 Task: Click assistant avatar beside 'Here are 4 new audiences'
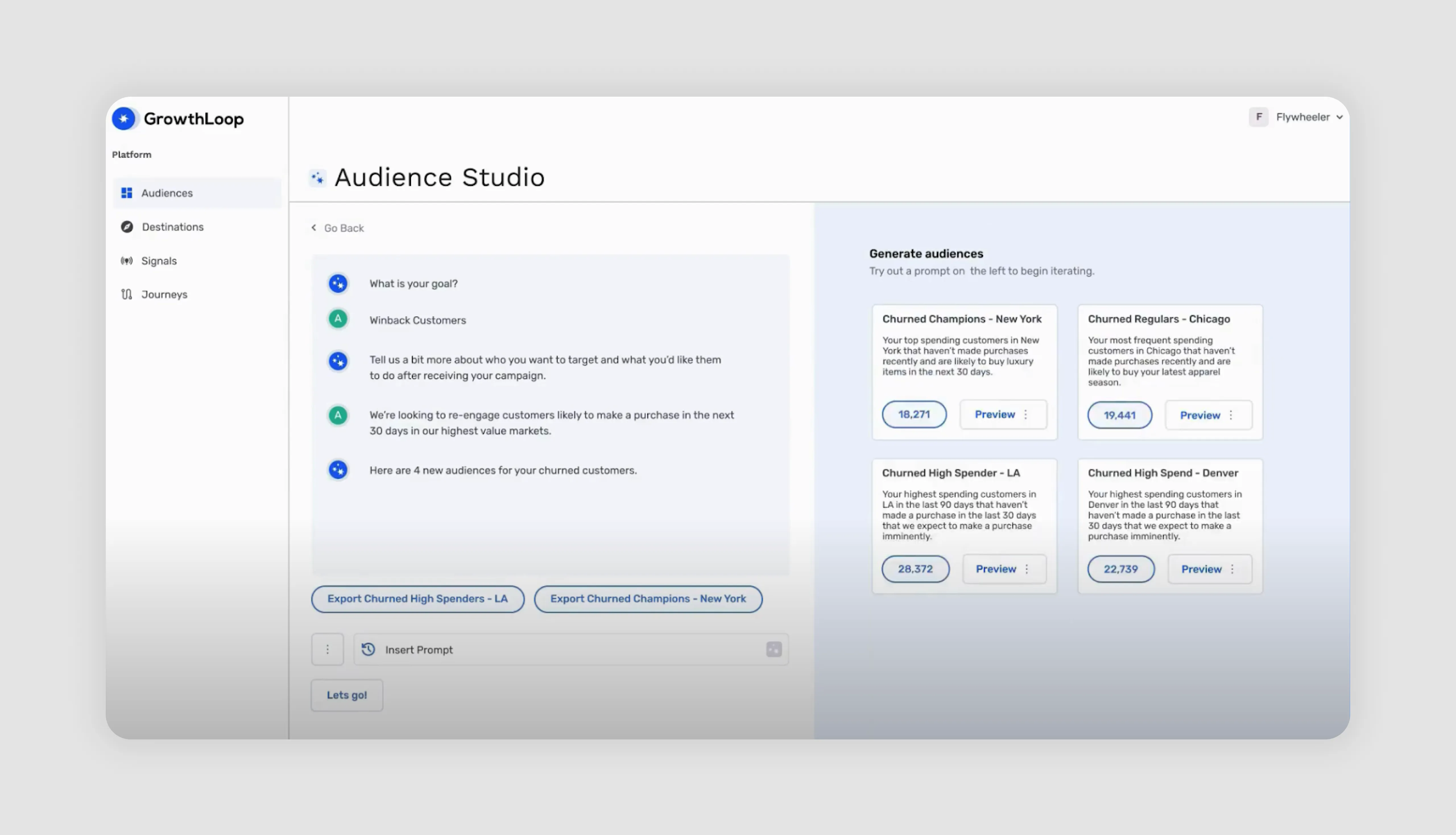338,470
